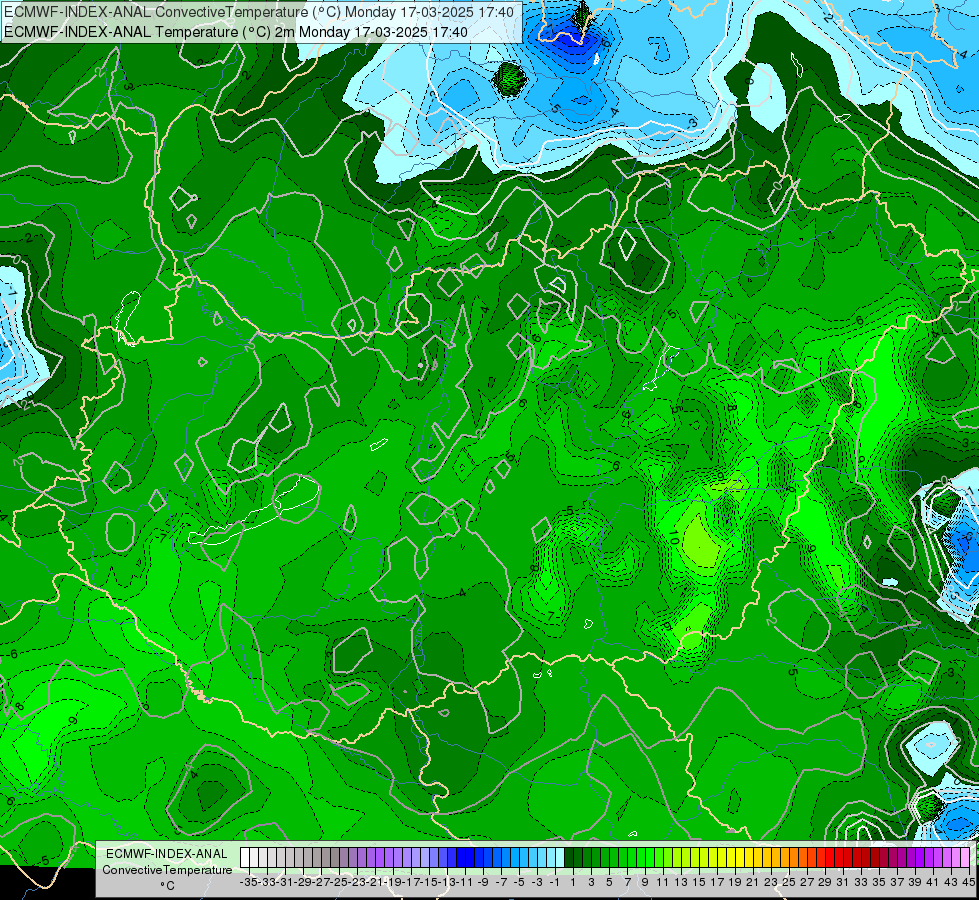Click the 45 legend scale label
Screen dimensions: 979x900
click(968, 882)
